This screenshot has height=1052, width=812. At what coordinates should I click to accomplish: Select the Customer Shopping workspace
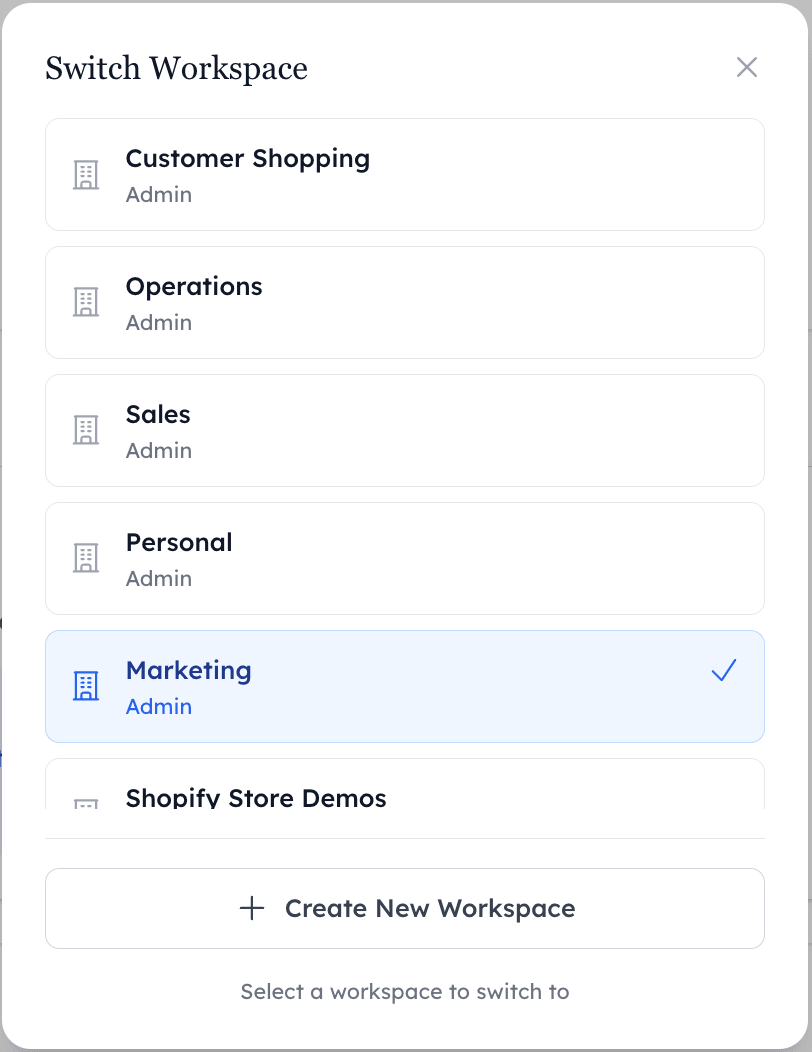click(x=405, y=174)
